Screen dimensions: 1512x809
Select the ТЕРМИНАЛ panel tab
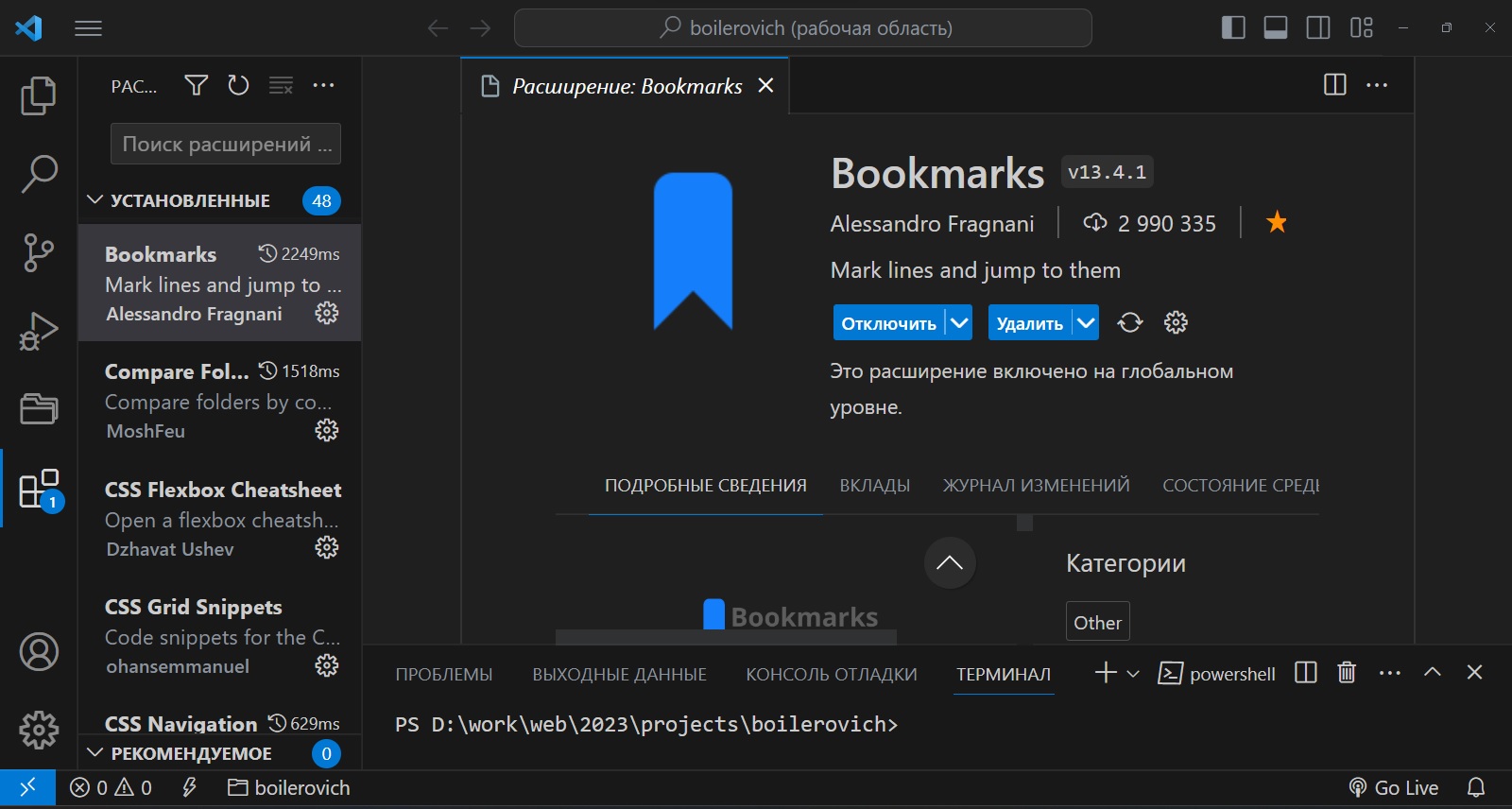click(x=1004, y=675)
